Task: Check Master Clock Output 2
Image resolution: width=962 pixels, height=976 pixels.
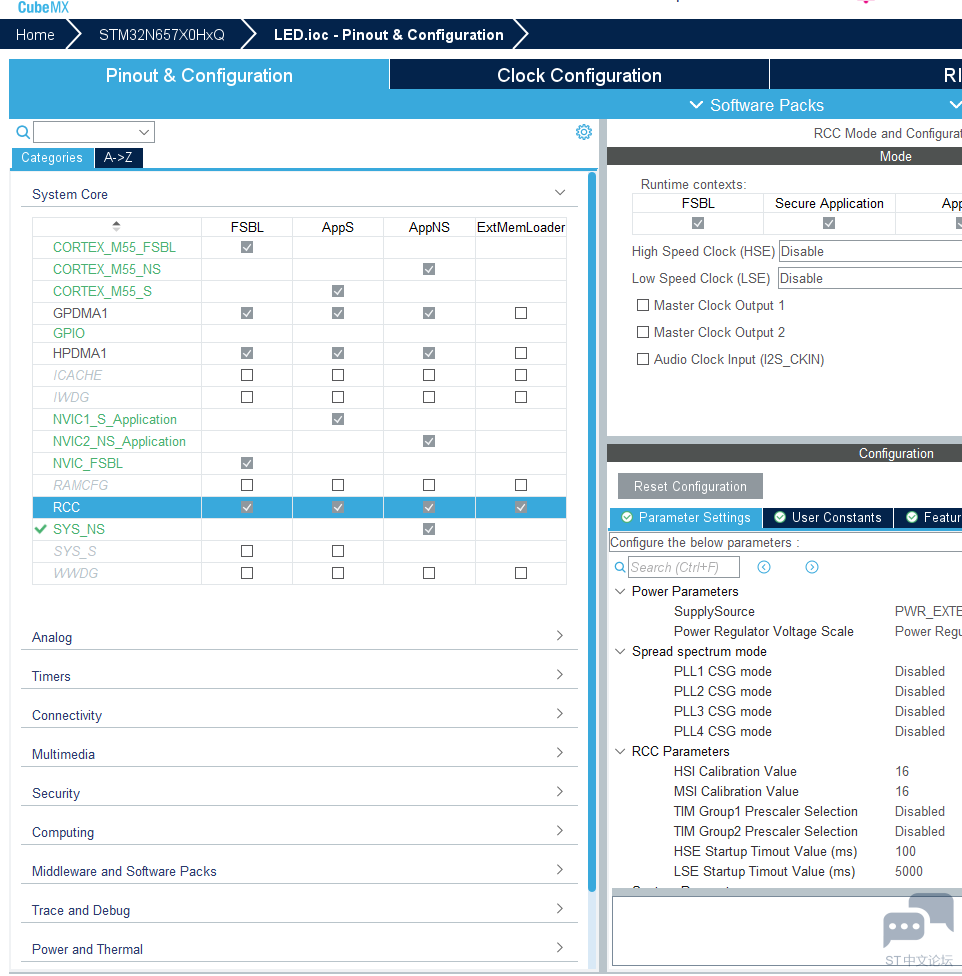Action: point(643,332)
